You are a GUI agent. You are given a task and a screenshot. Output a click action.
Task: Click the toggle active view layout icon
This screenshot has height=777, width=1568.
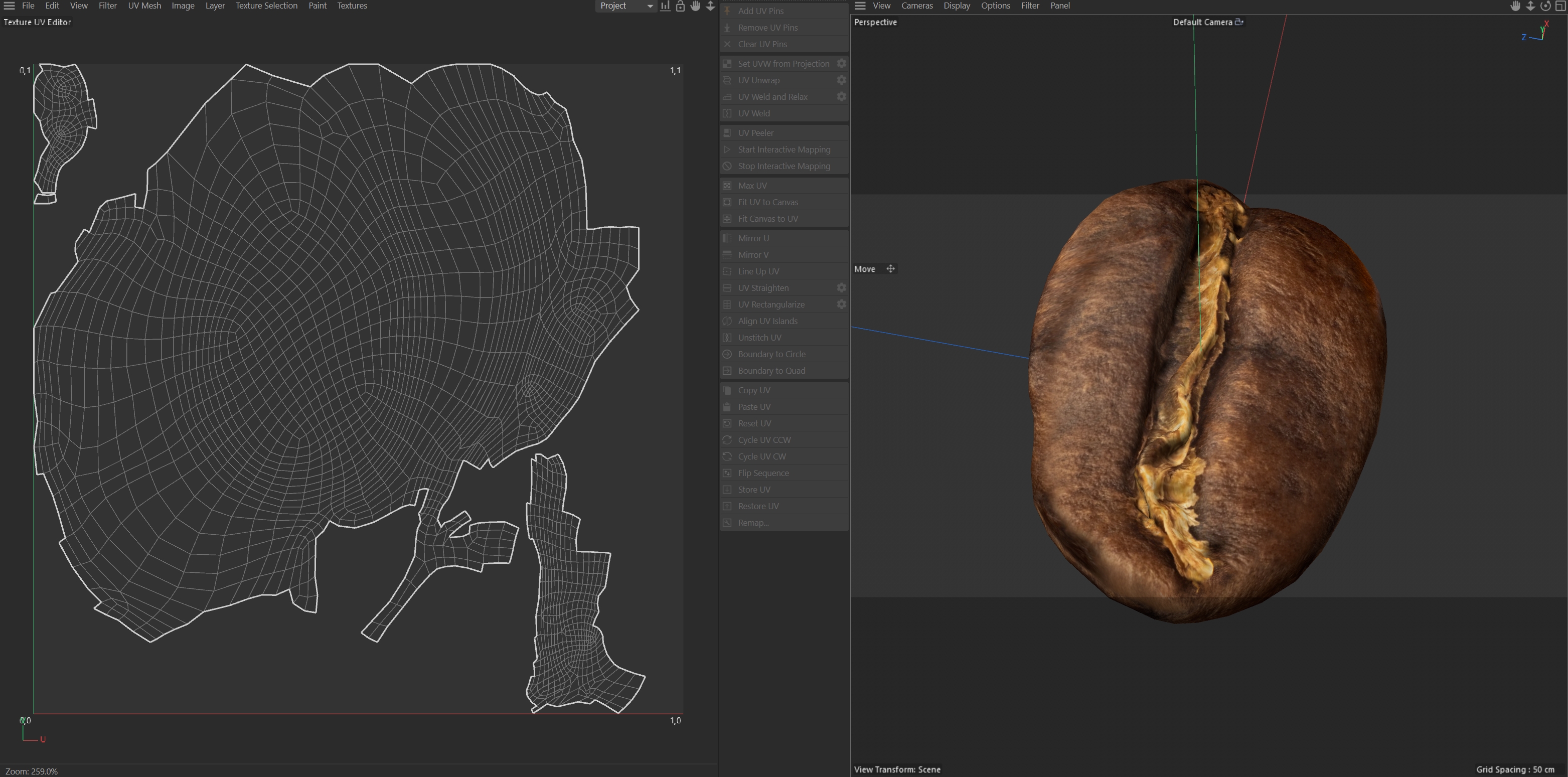click(1560, 6)
